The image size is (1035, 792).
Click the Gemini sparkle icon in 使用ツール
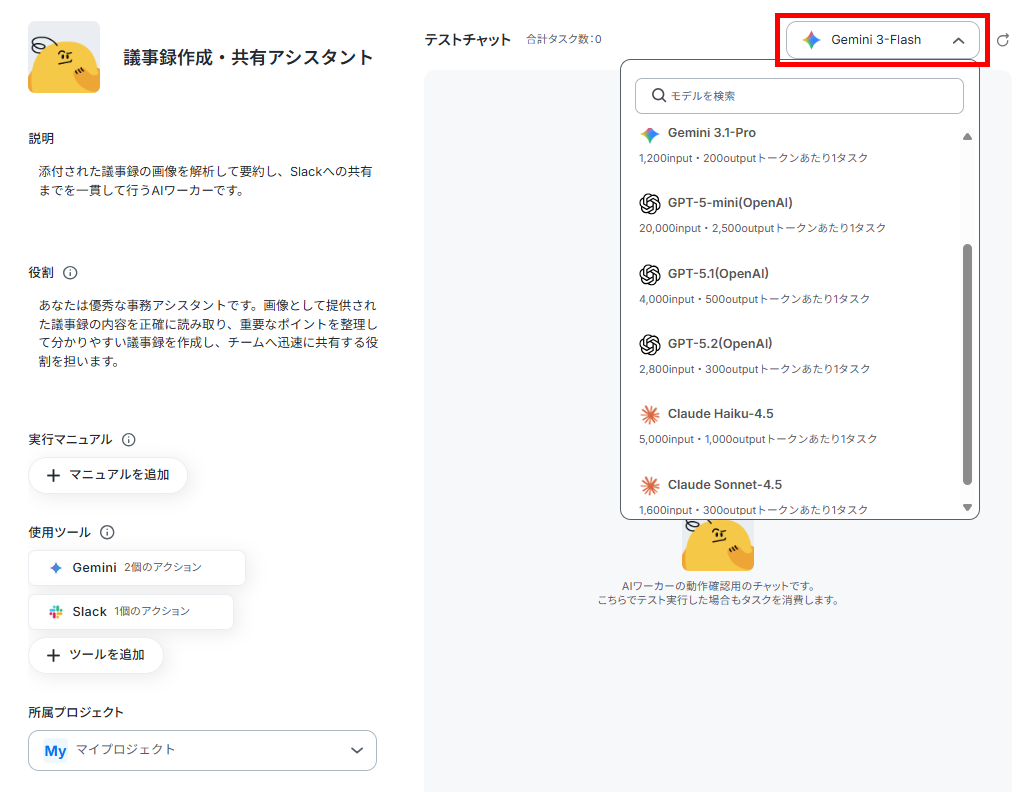[56, 568]
